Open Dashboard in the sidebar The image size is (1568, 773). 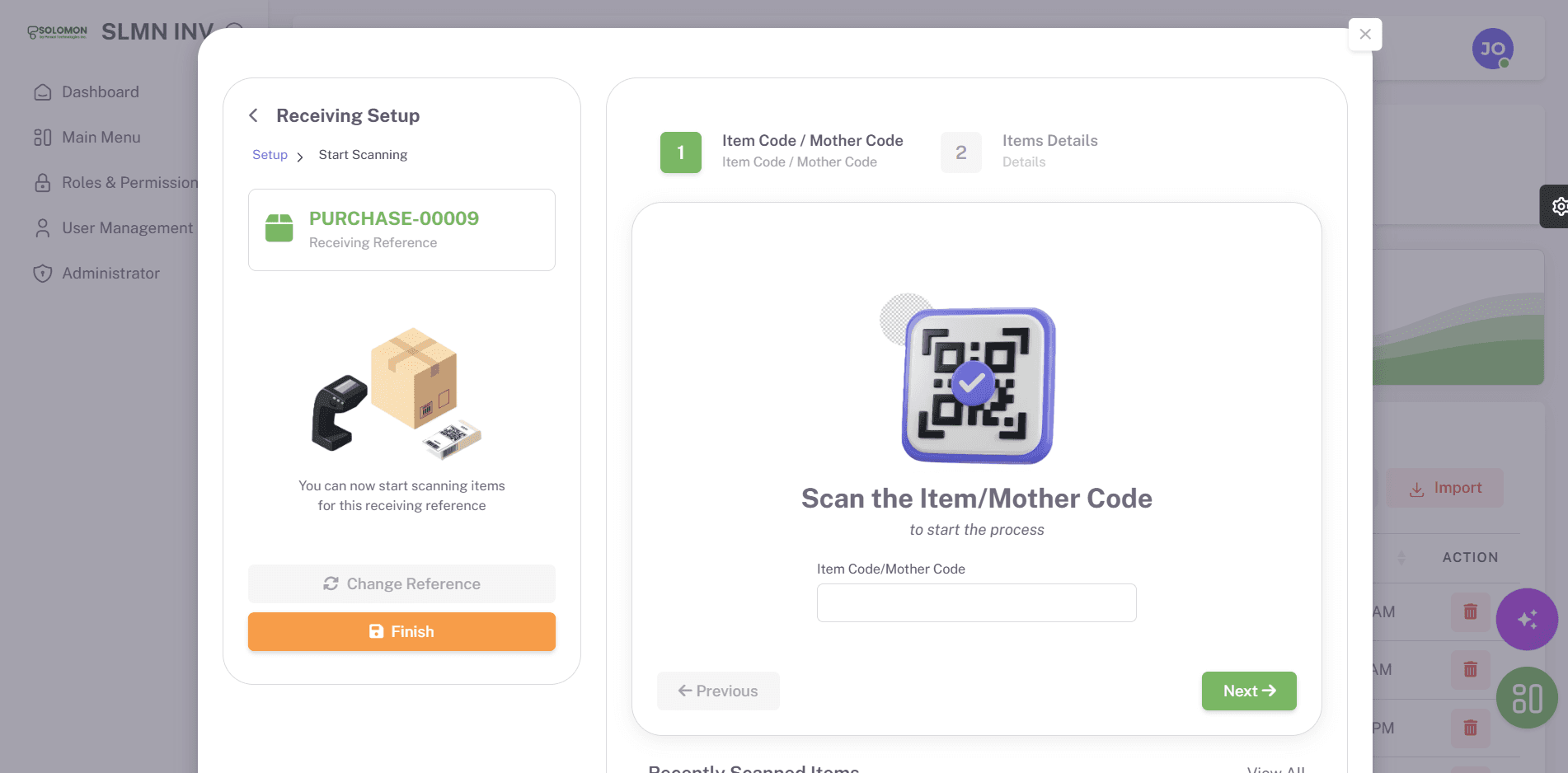coord(100,92)
